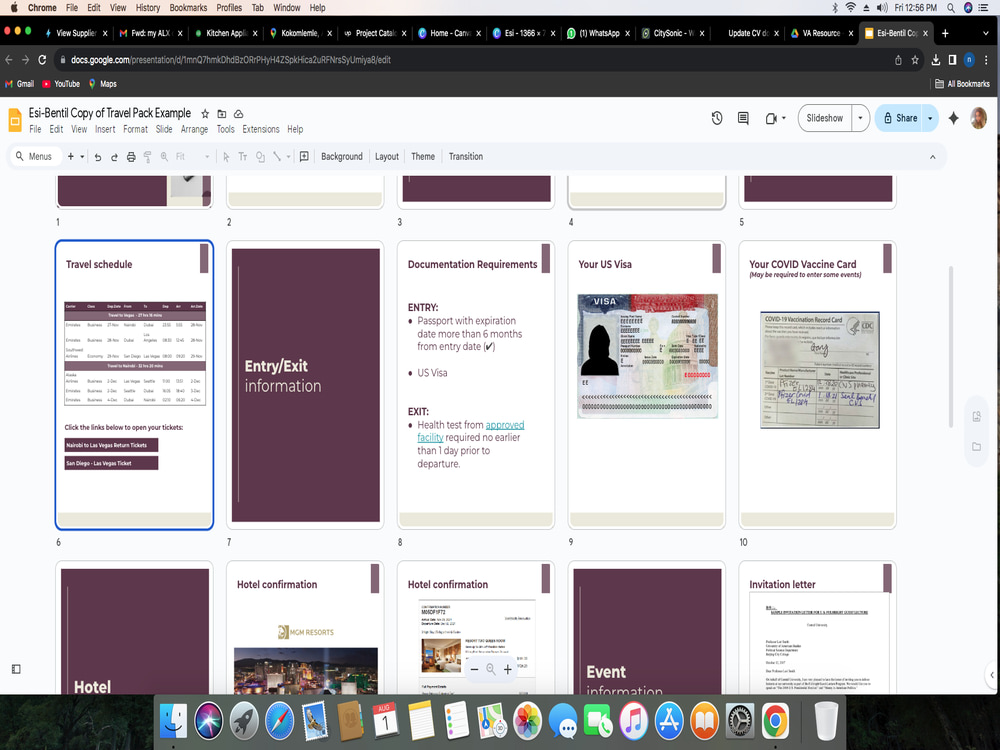
Task: Click the print icon
Action: coord(131,157)
